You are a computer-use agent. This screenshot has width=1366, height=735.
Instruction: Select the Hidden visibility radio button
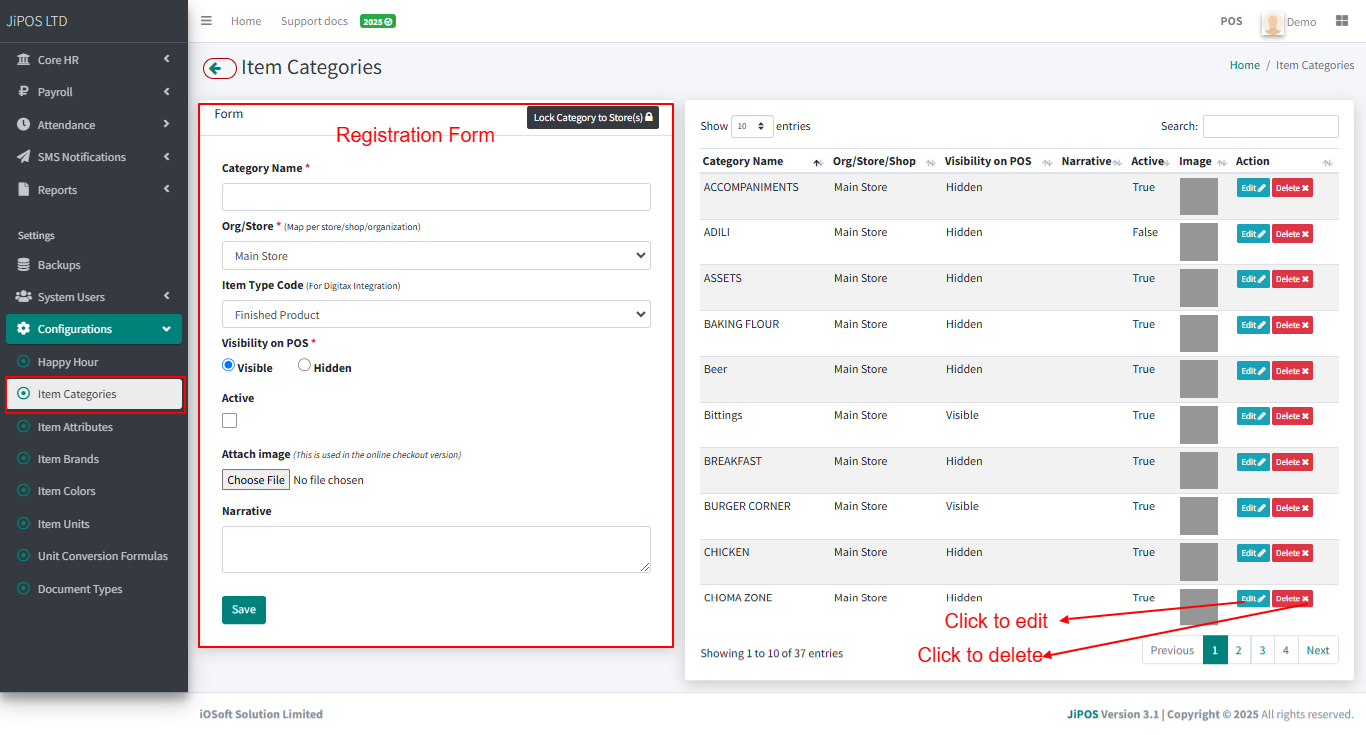click(304, 366)
